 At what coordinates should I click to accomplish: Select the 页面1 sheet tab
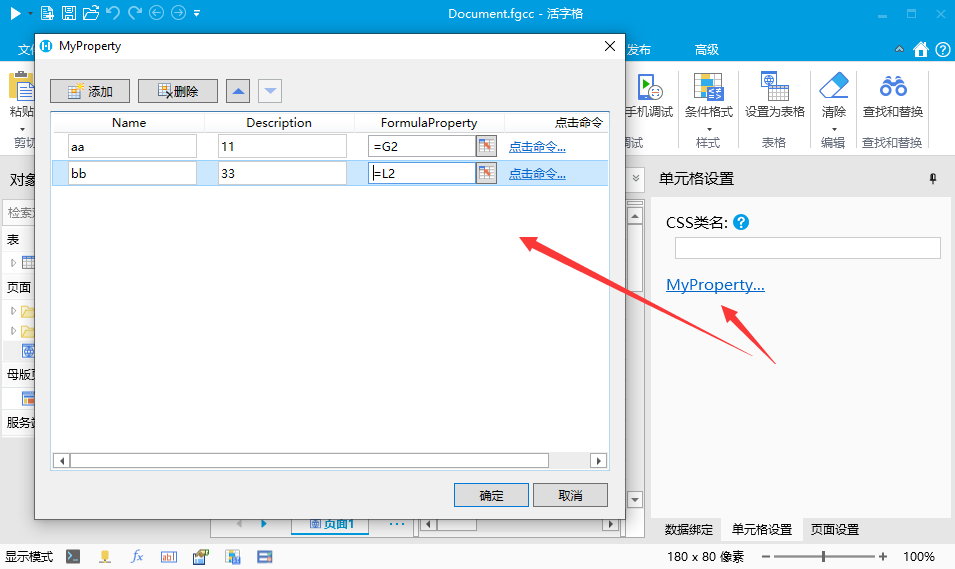[x=331, y=524]
